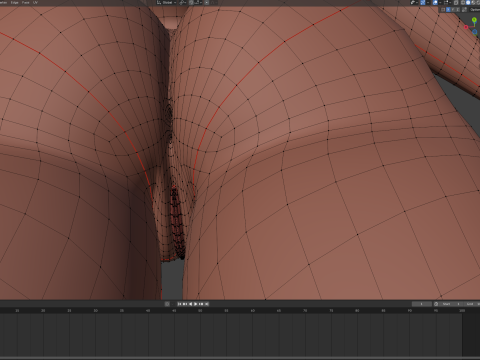Toggle proportional editing icon
The image size is (480, 360).
[x=206, y=2]
